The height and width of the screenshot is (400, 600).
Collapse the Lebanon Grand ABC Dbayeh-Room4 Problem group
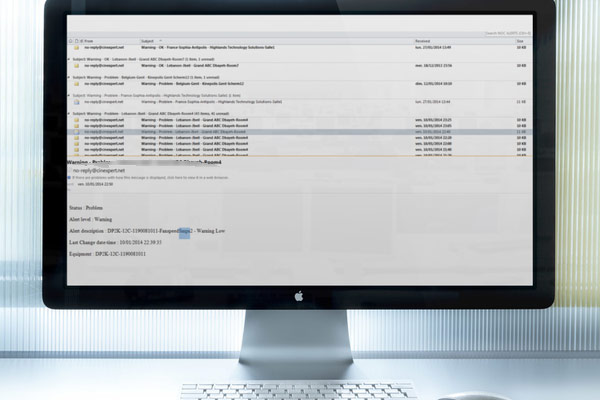point(69,114)
